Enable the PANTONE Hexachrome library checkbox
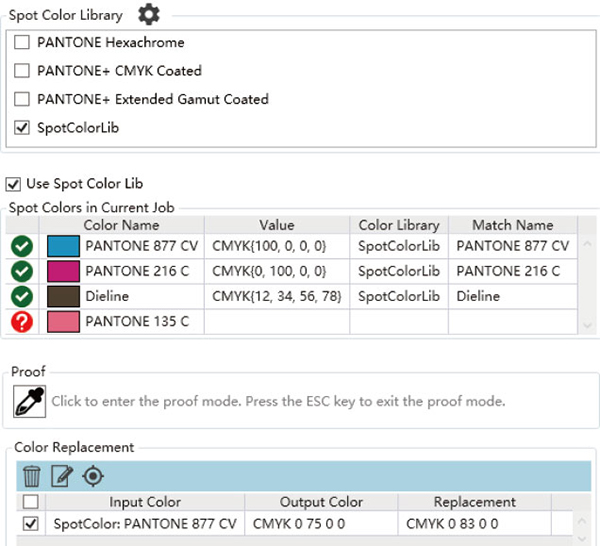Image resolution: width=600 pixels, height=546 pixels. point(22,43)
